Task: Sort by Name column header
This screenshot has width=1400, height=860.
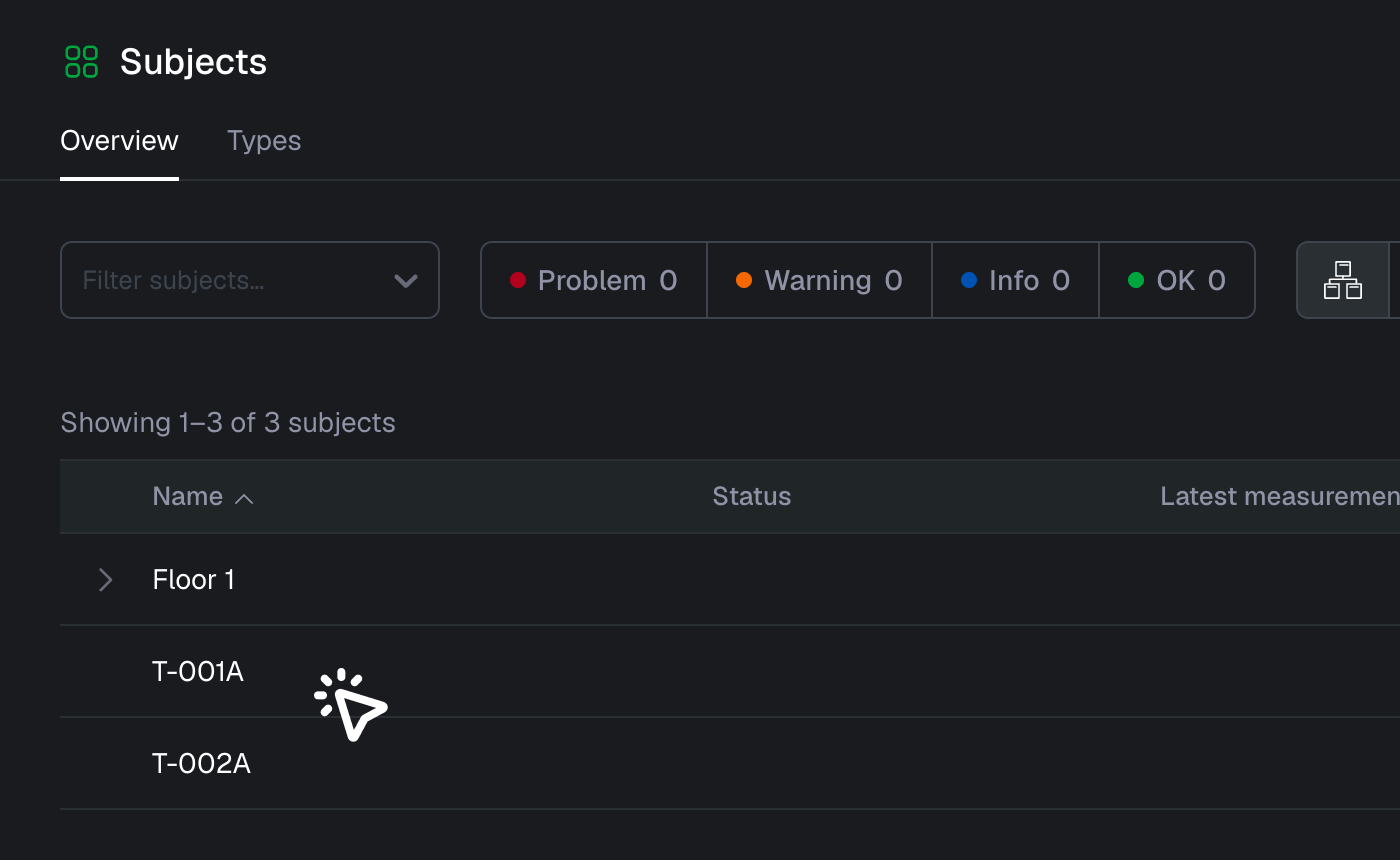Action: click(188, 497)
